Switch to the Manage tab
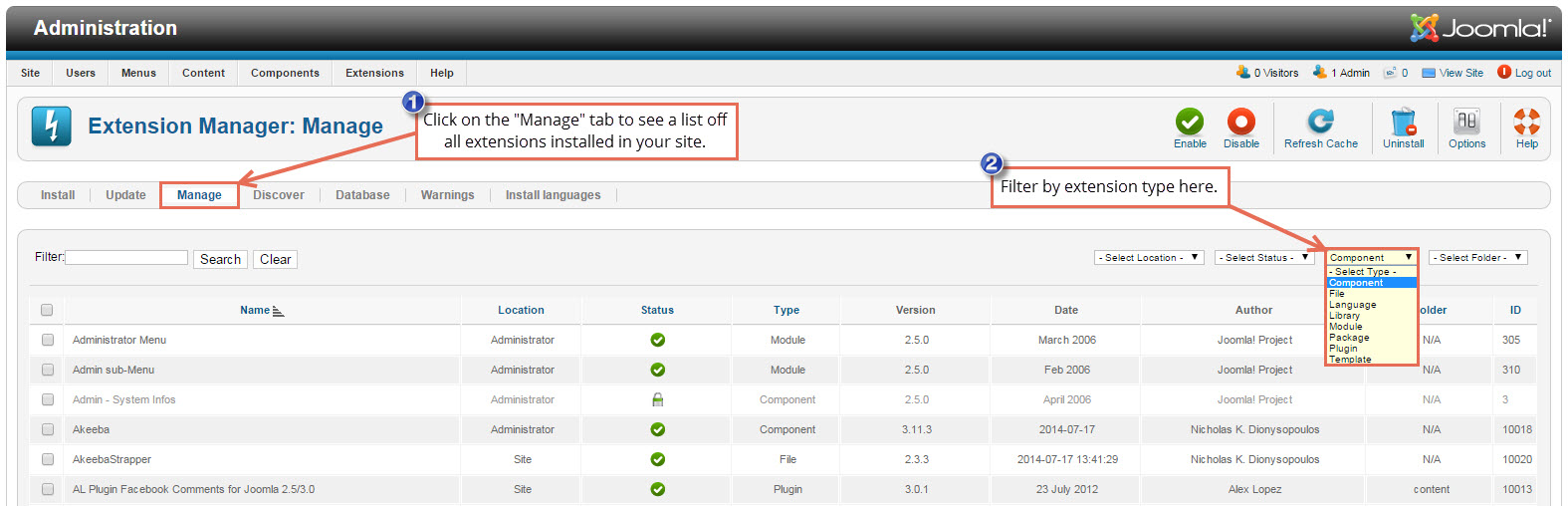 click(199, 195)
